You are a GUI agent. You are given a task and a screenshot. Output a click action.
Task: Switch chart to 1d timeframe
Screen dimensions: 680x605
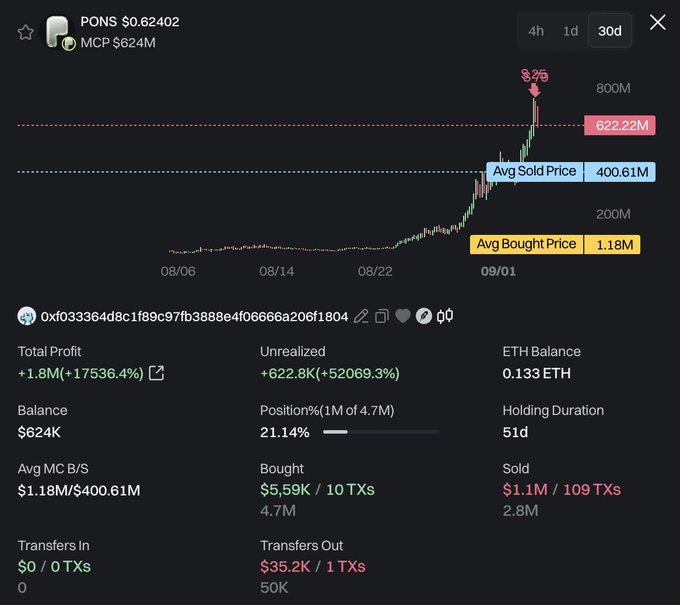pos(571,31)
